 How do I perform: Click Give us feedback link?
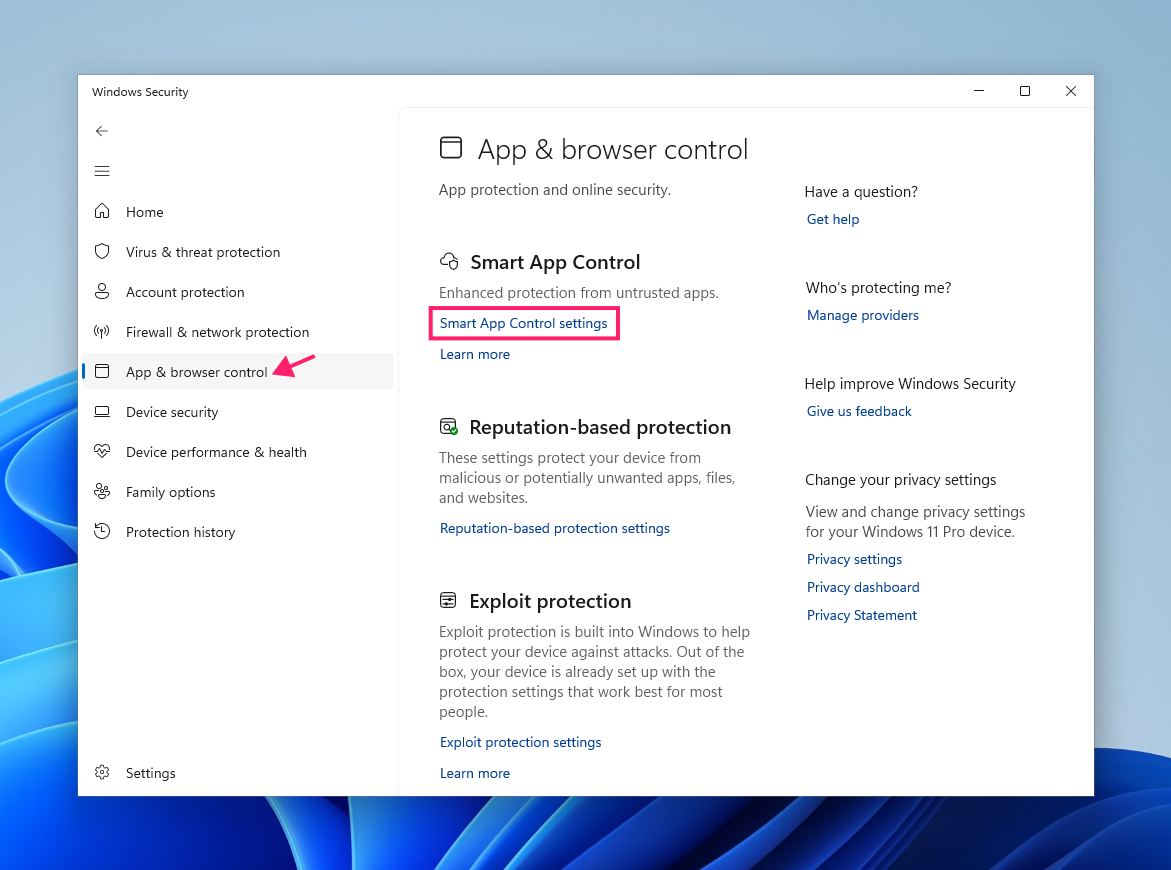pos(858,411)
